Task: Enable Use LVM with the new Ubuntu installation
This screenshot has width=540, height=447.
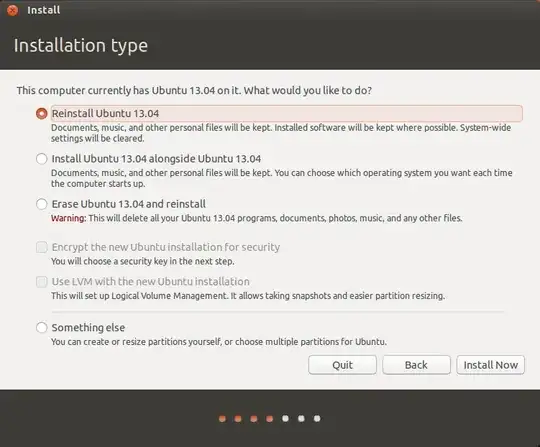Action: pyautogui.click(x=42, y=282)
